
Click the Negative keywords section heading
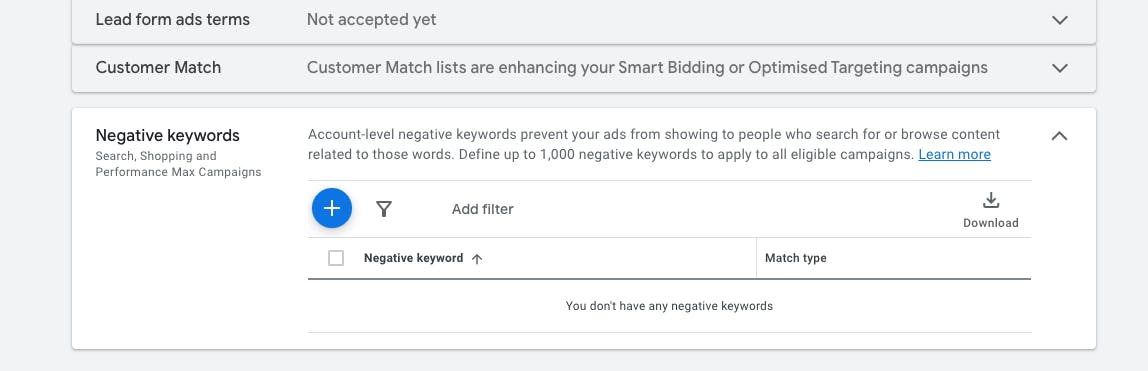[x=168, y=135]
